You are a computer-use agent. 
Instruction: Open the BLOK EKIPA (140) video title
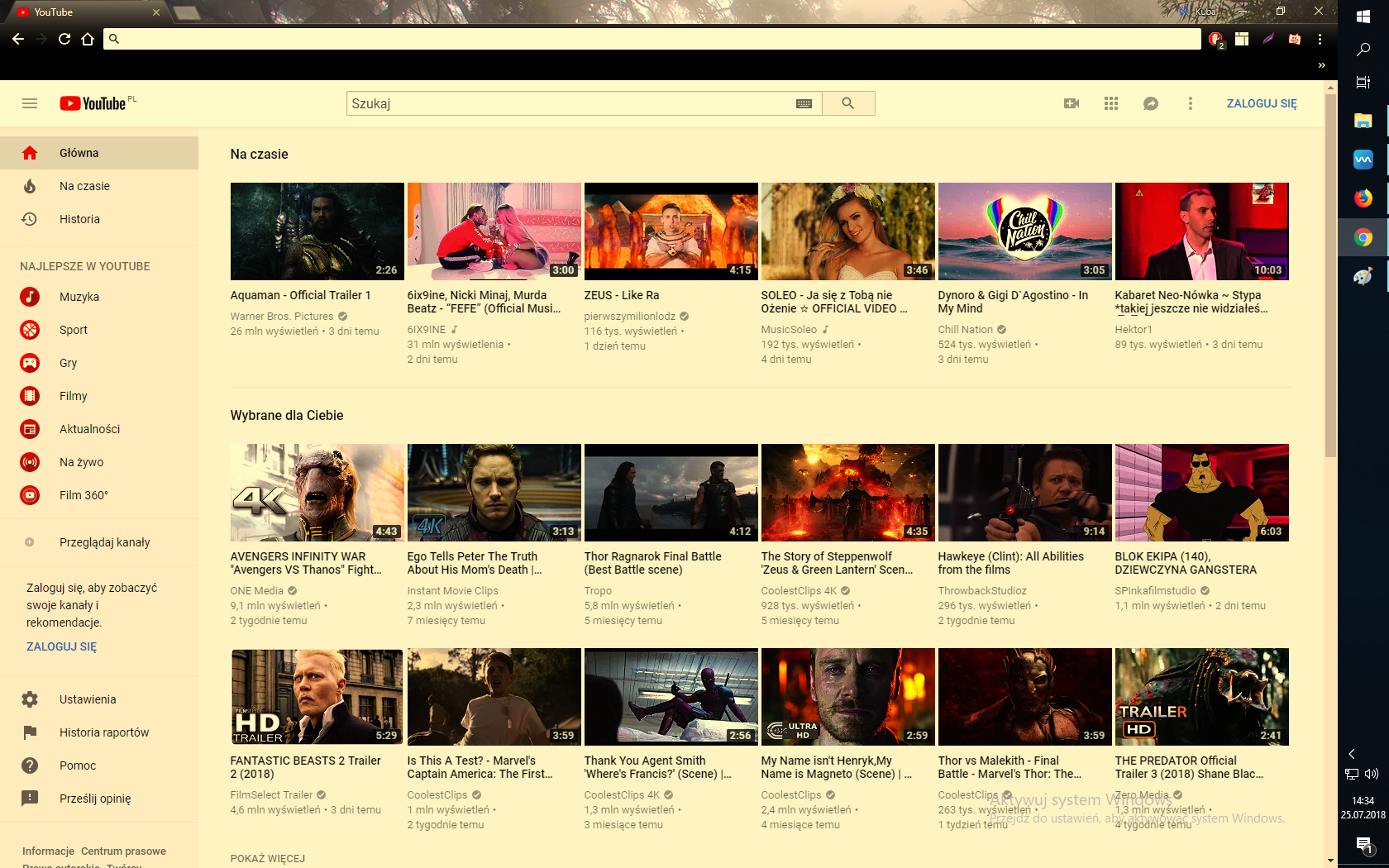[1186, 563]
